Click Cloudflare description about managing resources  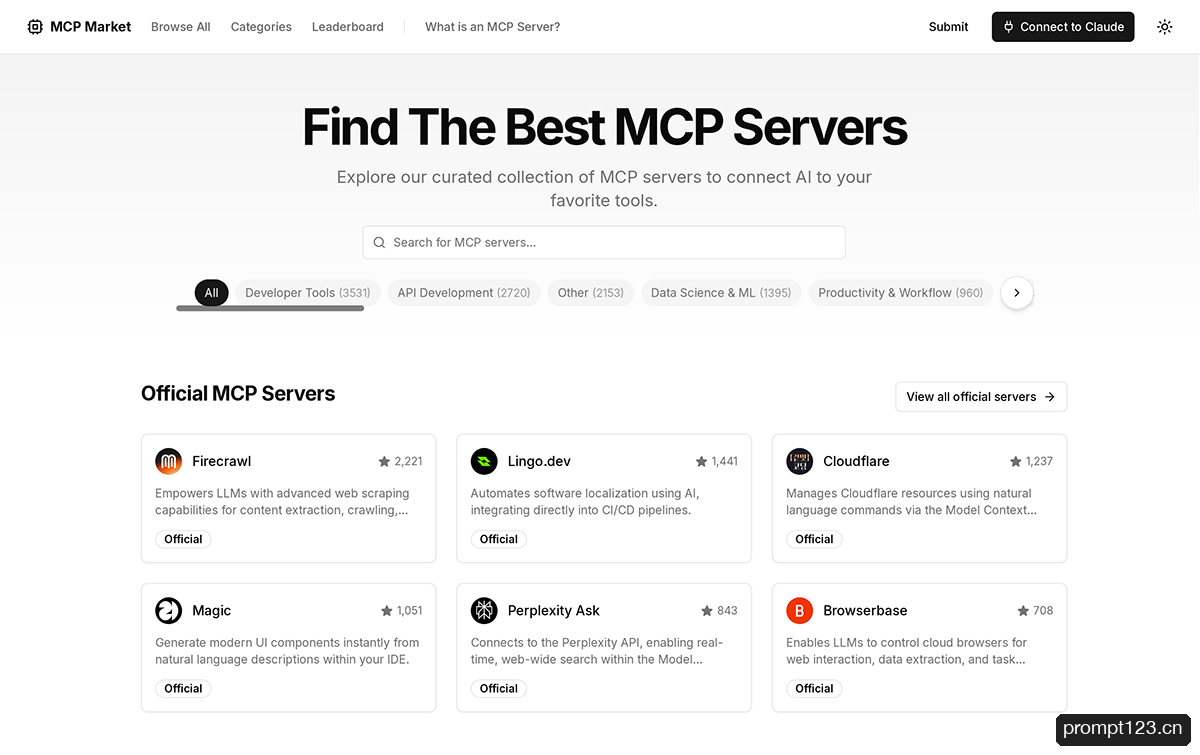(x=911, y=502)
